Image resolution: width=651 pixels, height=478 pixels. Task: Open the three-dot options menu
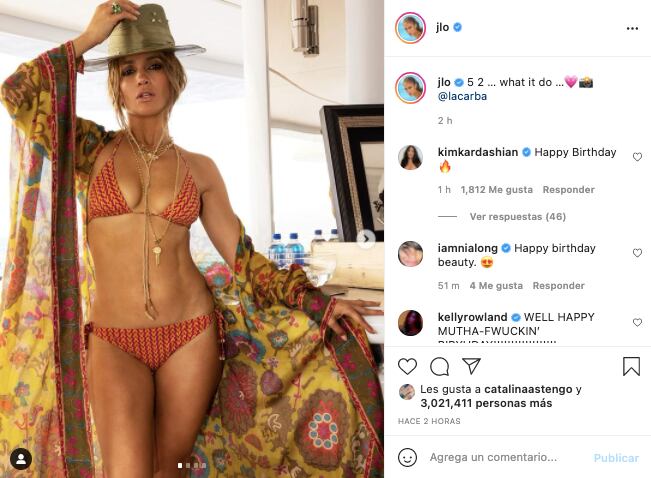(x=632, y=29)
